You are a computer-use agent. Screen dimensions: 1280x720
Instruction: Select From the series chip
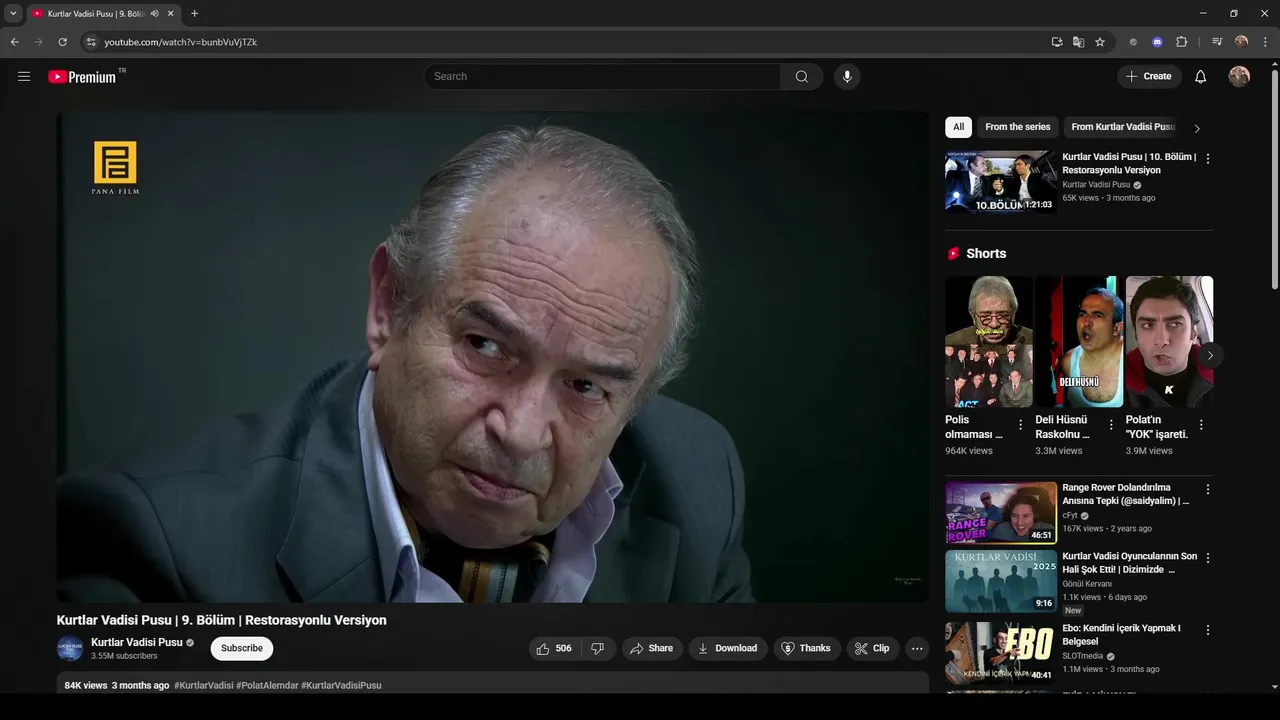point(1018,127)
